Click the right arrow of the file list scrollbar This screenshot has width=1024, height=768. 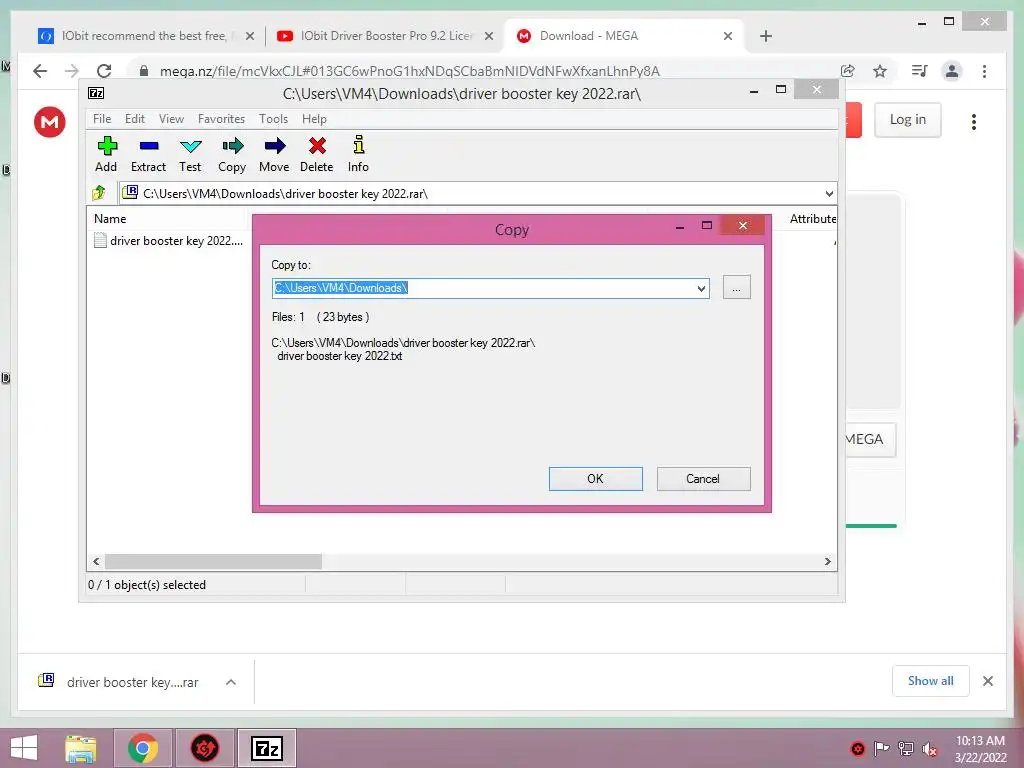(x=827, y=562)
